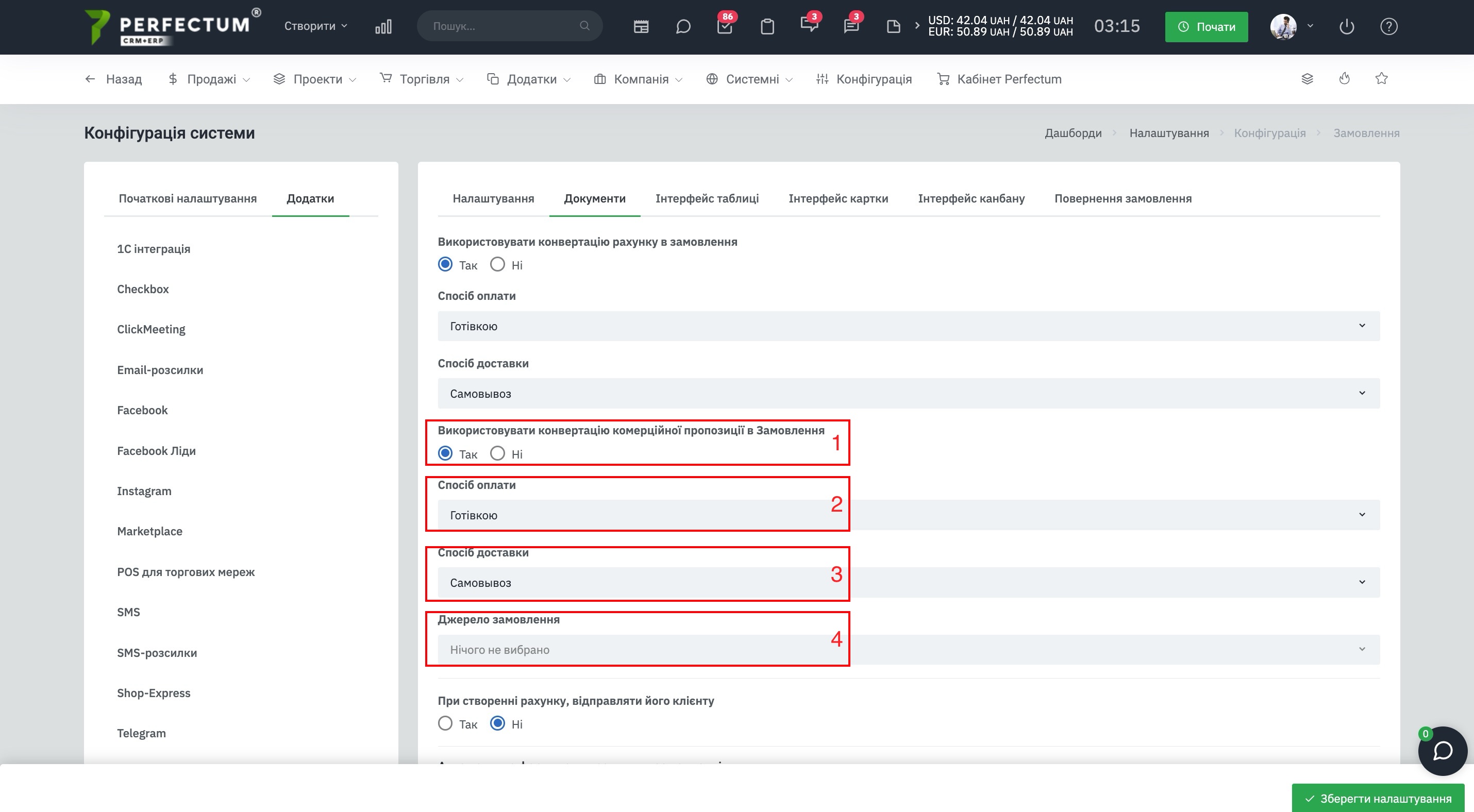1474x812 pixels.
Task: Switch to Початкові налаштування tab
Action: pyautogui.click(x=188, y=198)
